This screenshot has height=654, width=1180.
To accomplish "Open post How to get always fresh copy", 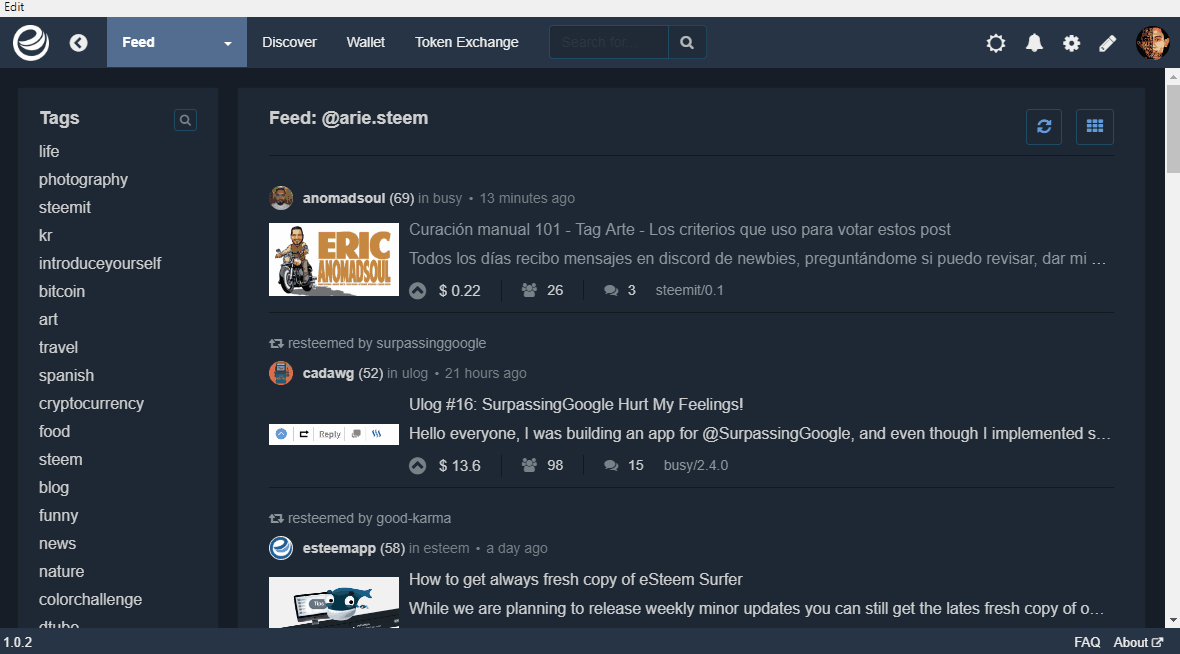I will tap(576, 579).
